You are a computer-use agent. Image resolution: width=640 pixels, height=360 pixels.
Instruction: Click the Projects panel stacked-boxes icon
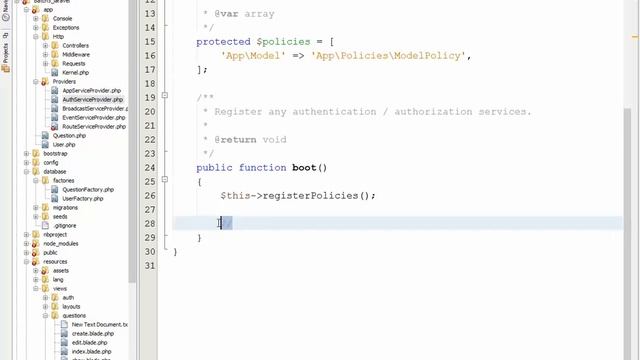point(5,68)
